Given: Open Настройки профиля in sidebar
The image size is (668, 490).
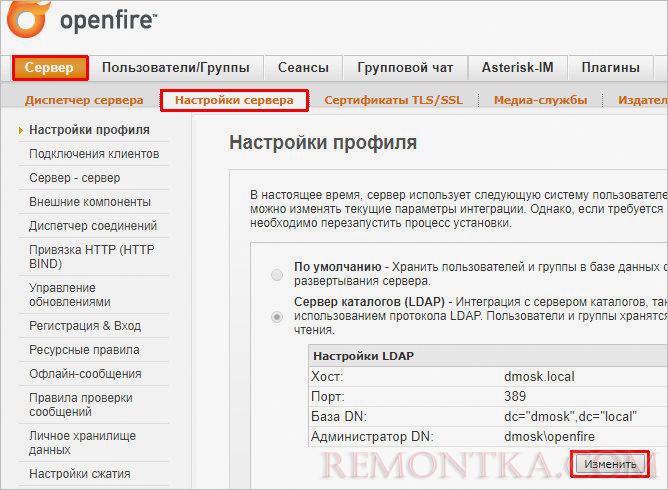Looking at the screenshot, I should tap(89, 130).
